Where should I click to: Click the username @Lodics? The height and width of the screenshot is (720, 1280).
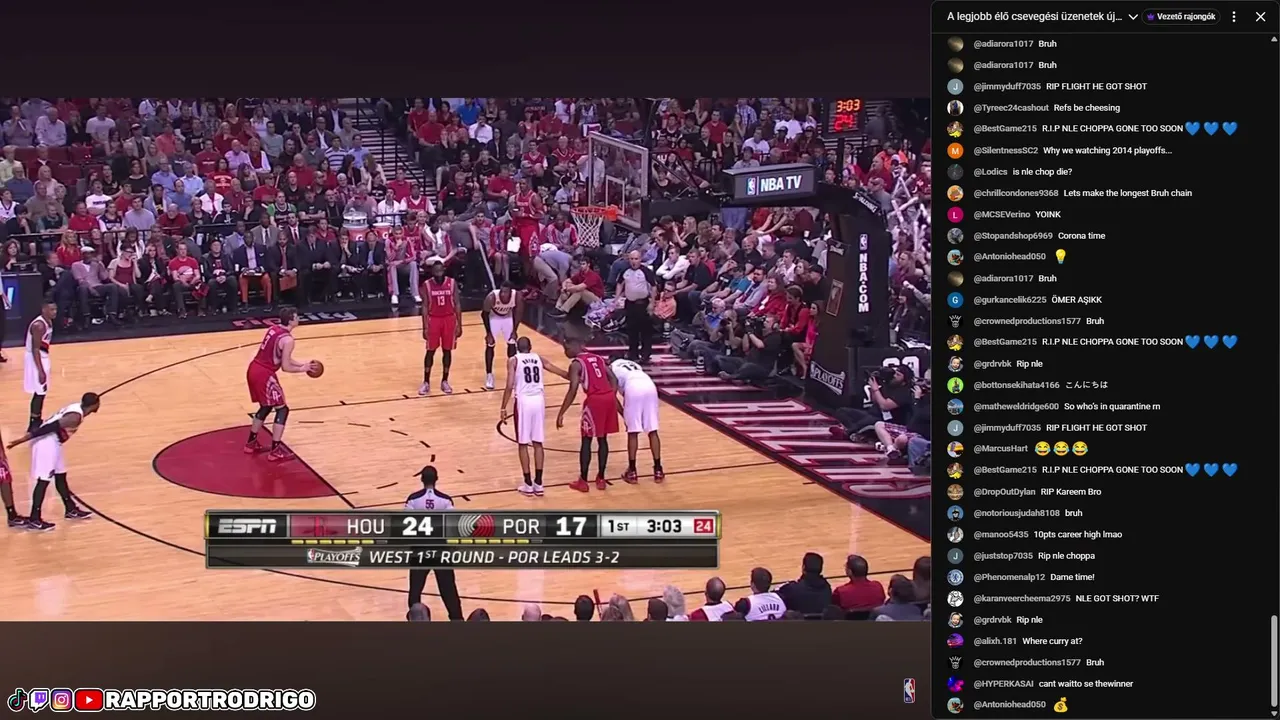click(990, 172)
